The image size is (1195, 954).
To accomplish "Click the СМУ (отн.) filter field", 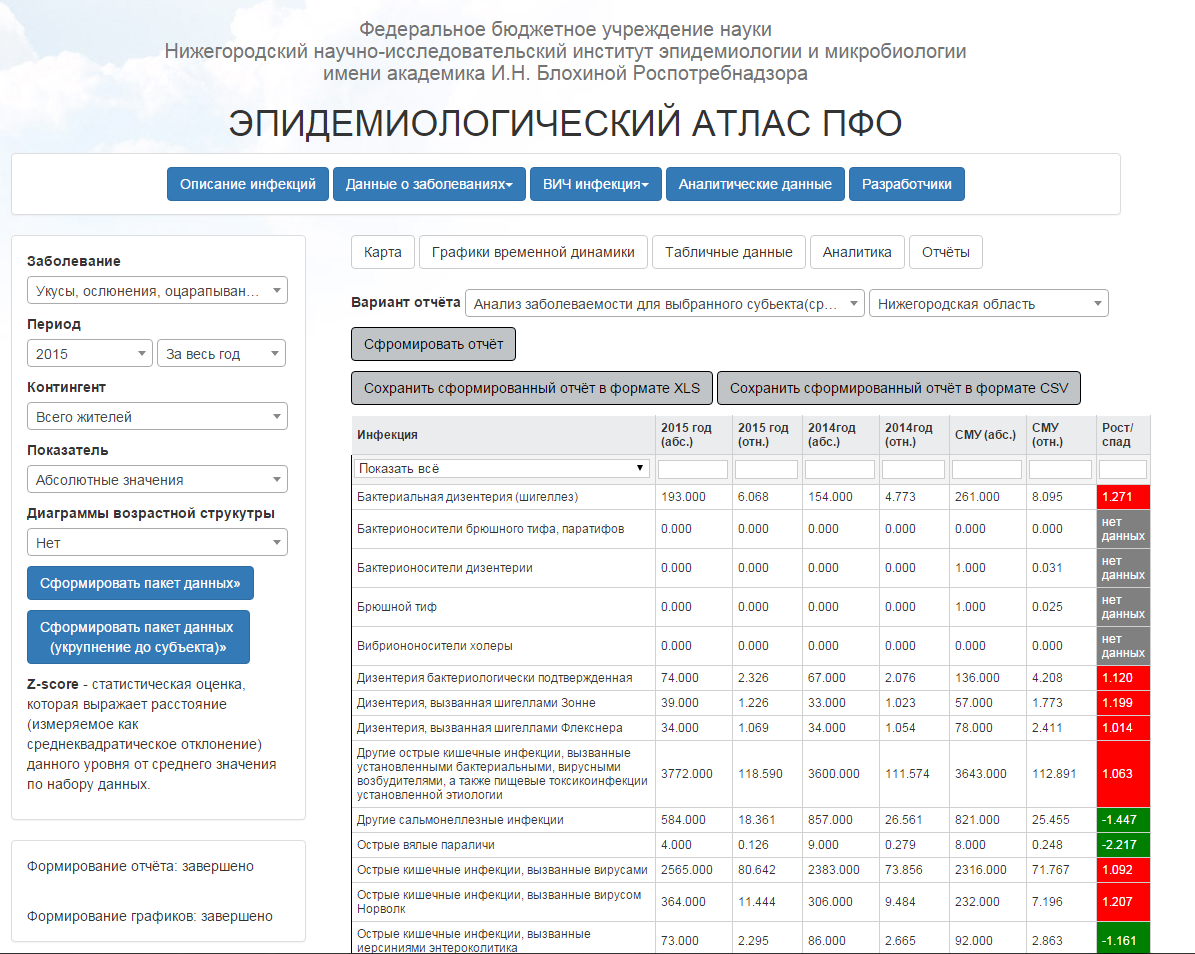I will (1060, 469).
